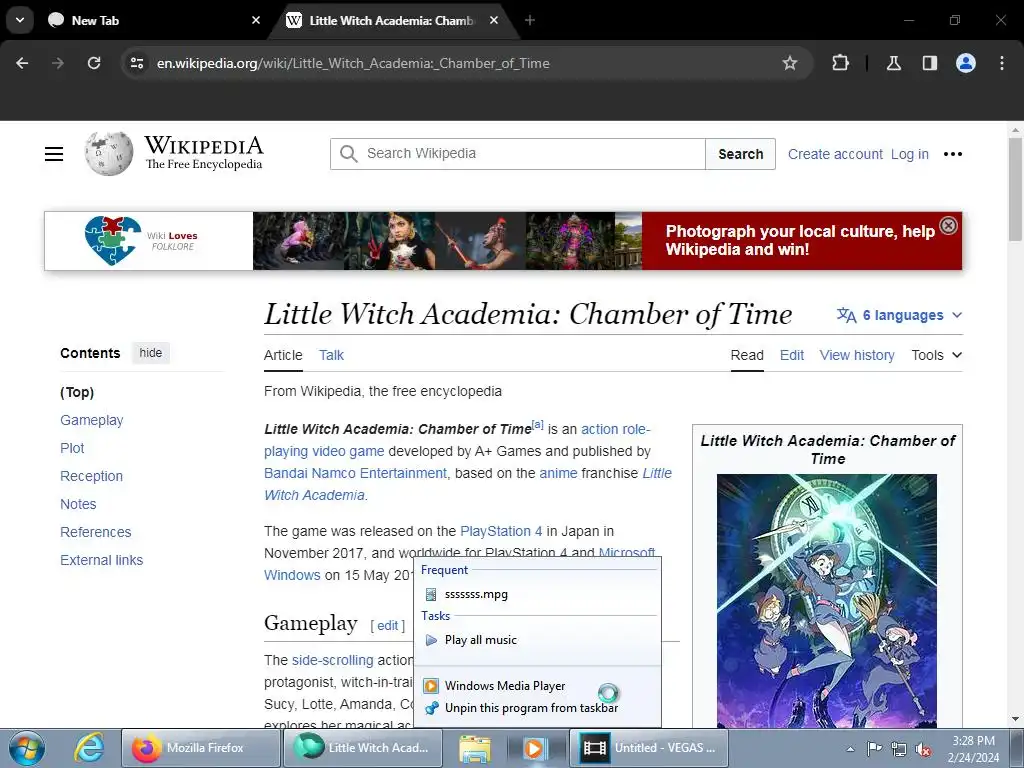Jump to External links in contents
The image size is (1024, 768).
pos(101,560)
